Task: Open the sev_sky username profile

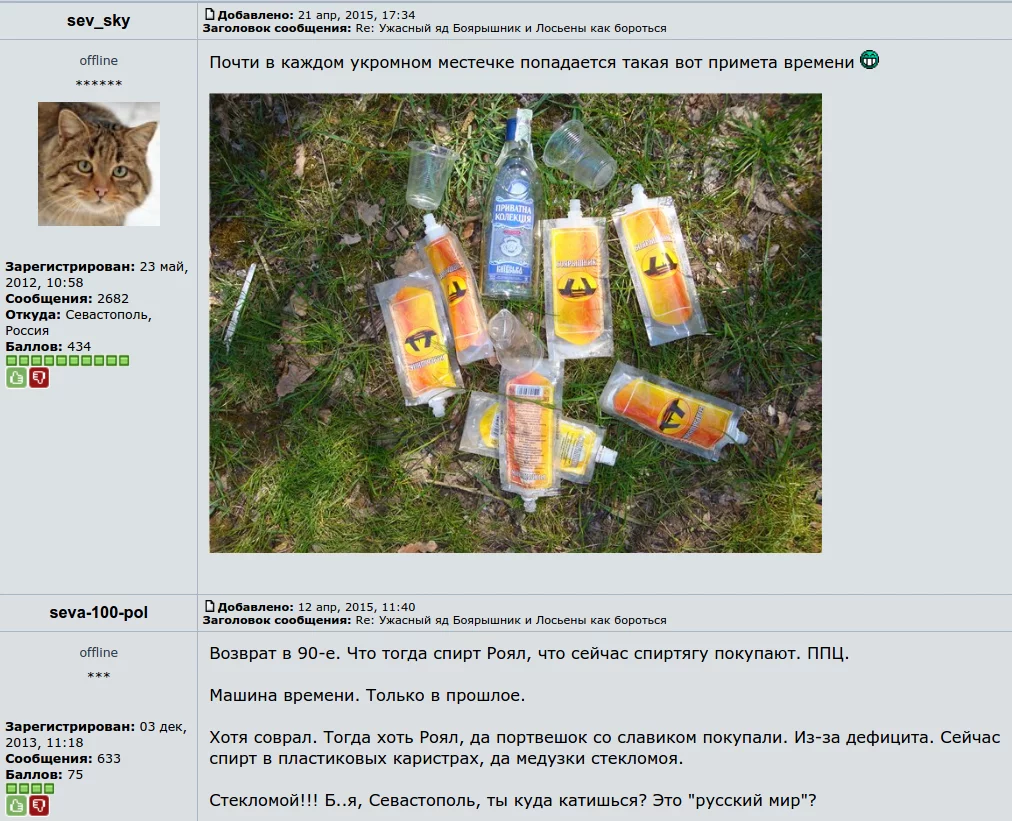Action: [x=99, y=21]
